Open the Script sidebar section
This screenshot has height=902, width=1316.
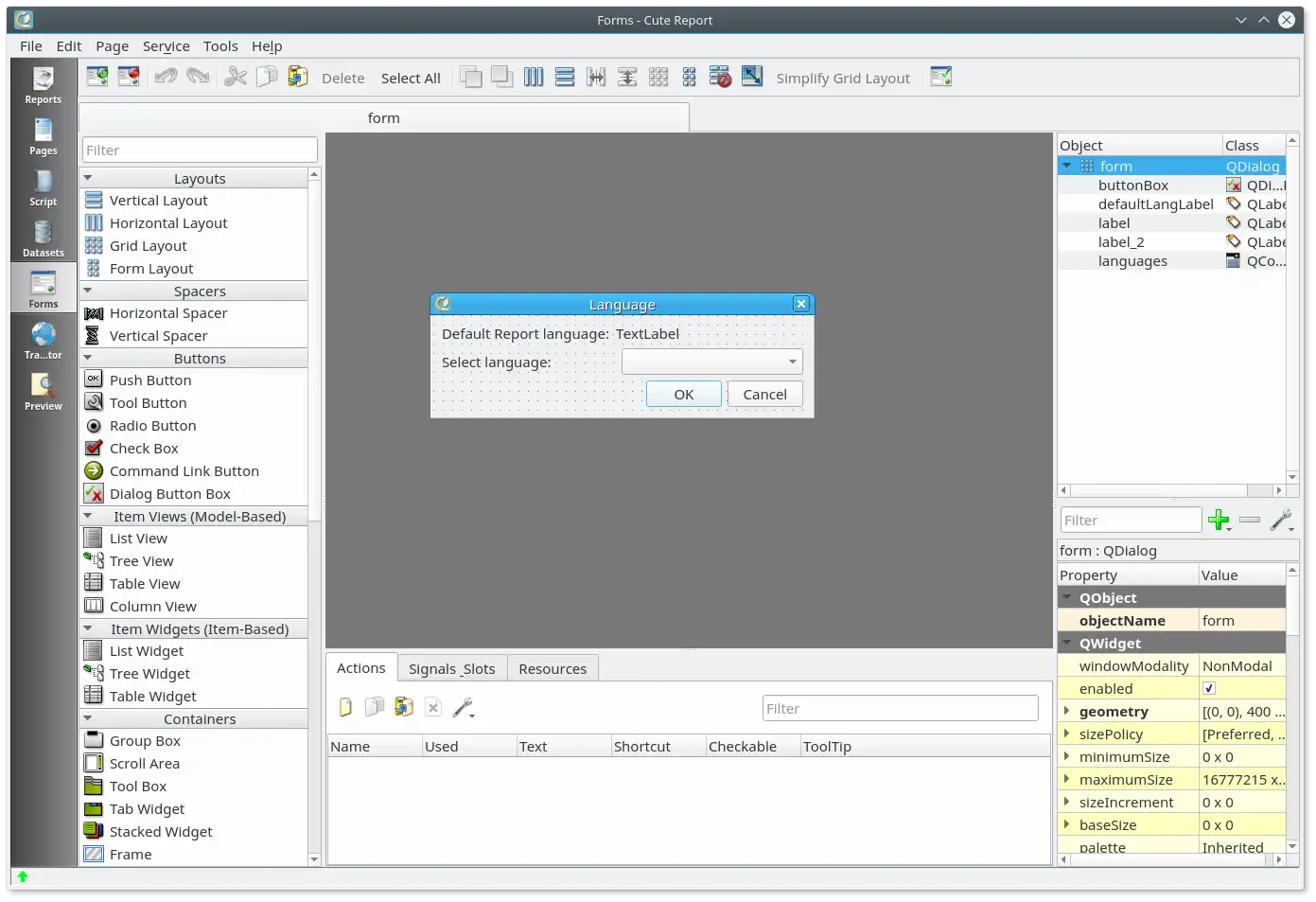[44, 187]
